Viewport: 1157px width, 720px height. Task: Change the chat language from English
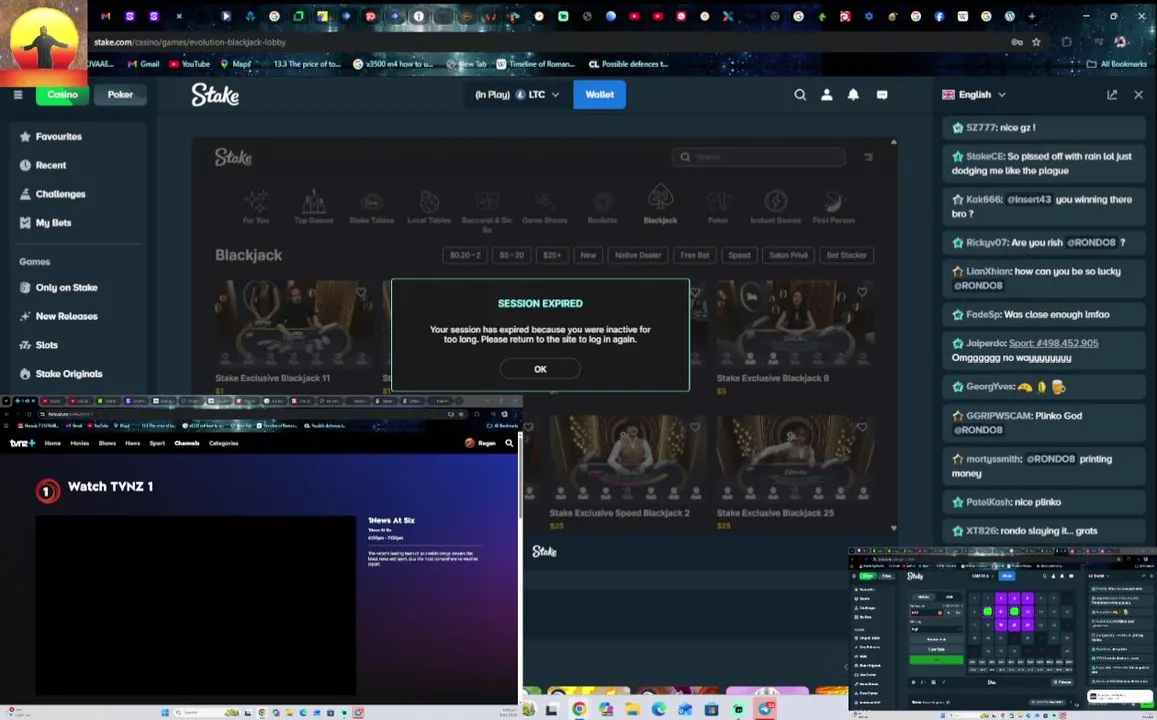[x=974, y=94]
